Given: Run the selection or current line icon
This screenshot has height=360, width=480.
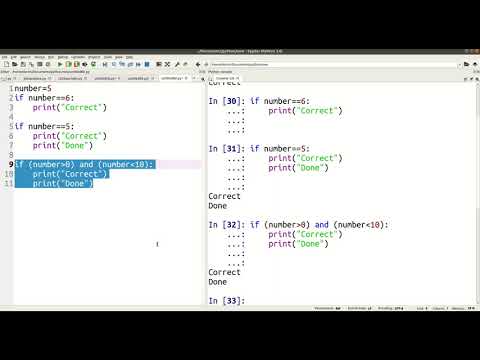Looking at the screenshot, I should (85, 64).
